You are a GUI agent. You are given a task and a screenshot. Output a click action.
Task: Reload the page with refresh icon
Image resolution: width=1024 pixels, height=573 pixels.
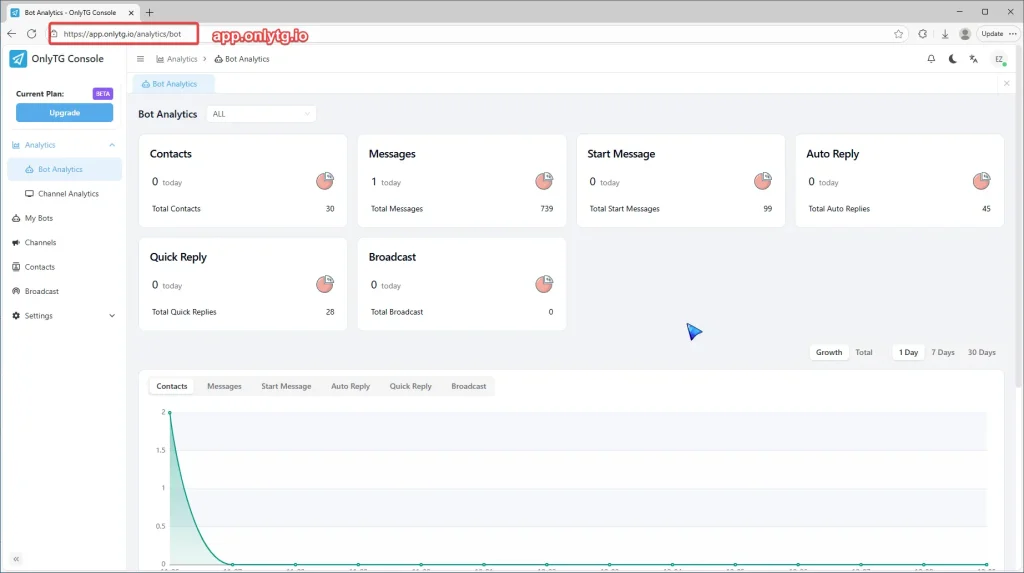[31, 34]
